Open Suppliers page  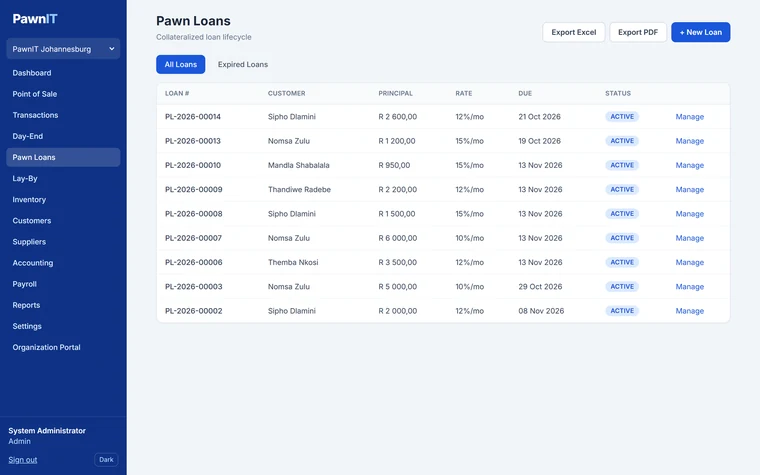(x=29, y=242)
